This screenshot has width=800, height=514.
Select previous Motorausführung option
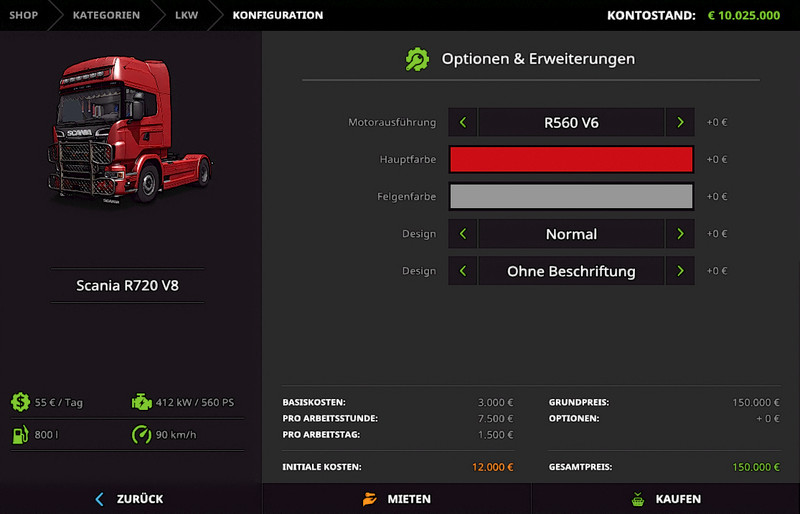[x=463, y=122]
